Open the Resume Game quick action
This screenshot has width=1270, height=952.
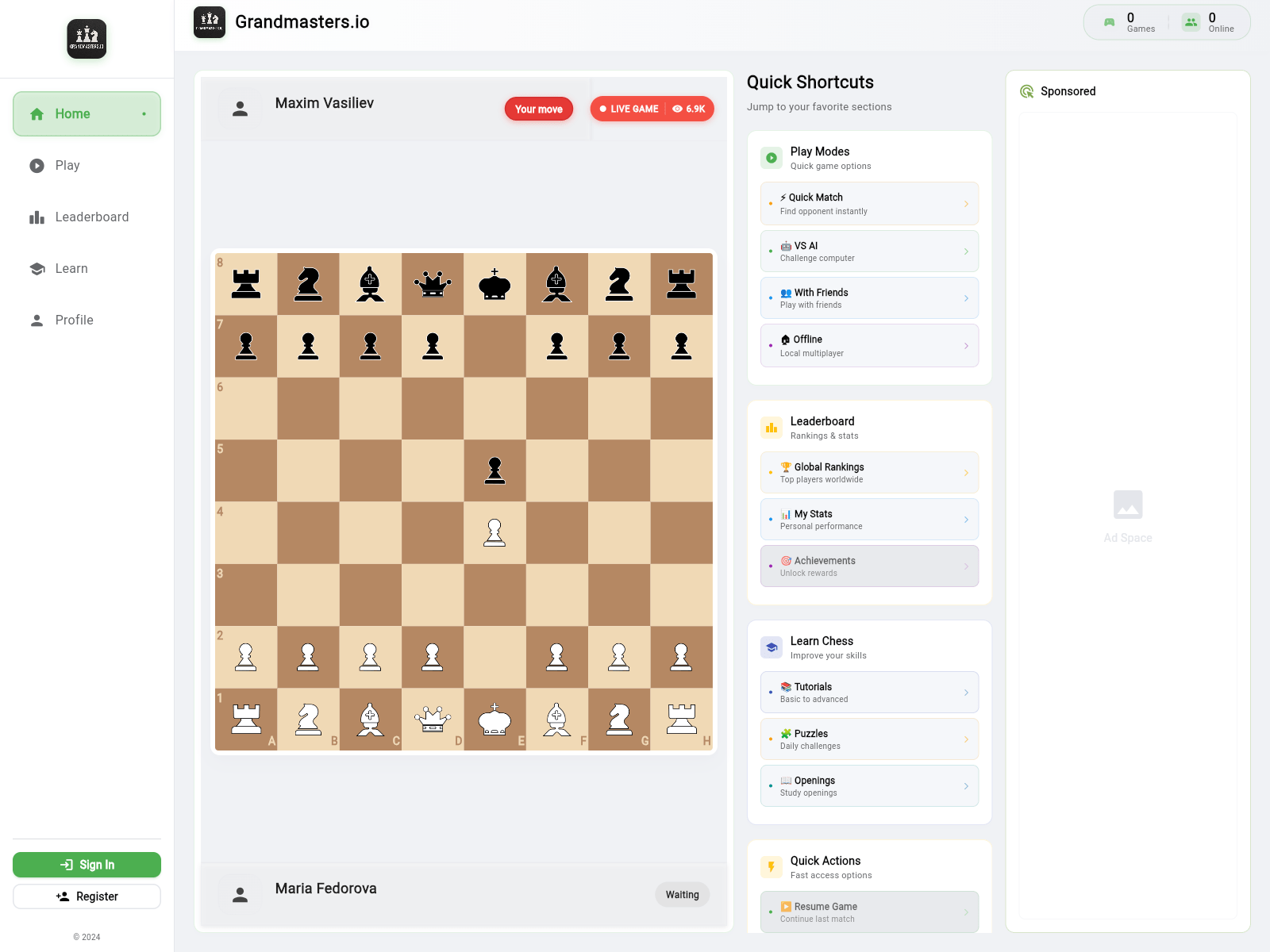(869, 912)
